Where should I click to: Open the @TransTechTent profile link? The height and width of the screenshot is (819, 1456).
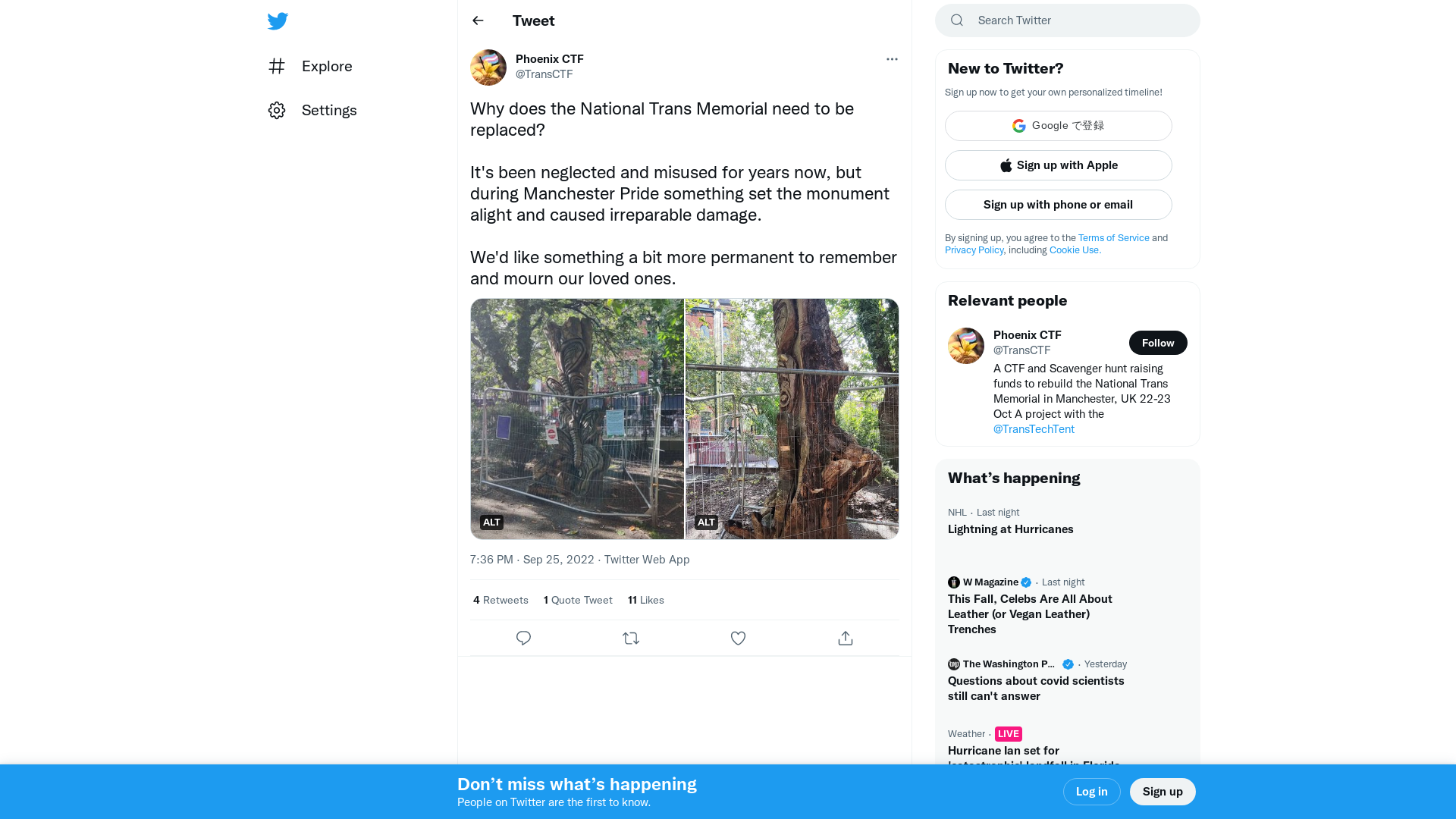click(x=1034, y=429)
